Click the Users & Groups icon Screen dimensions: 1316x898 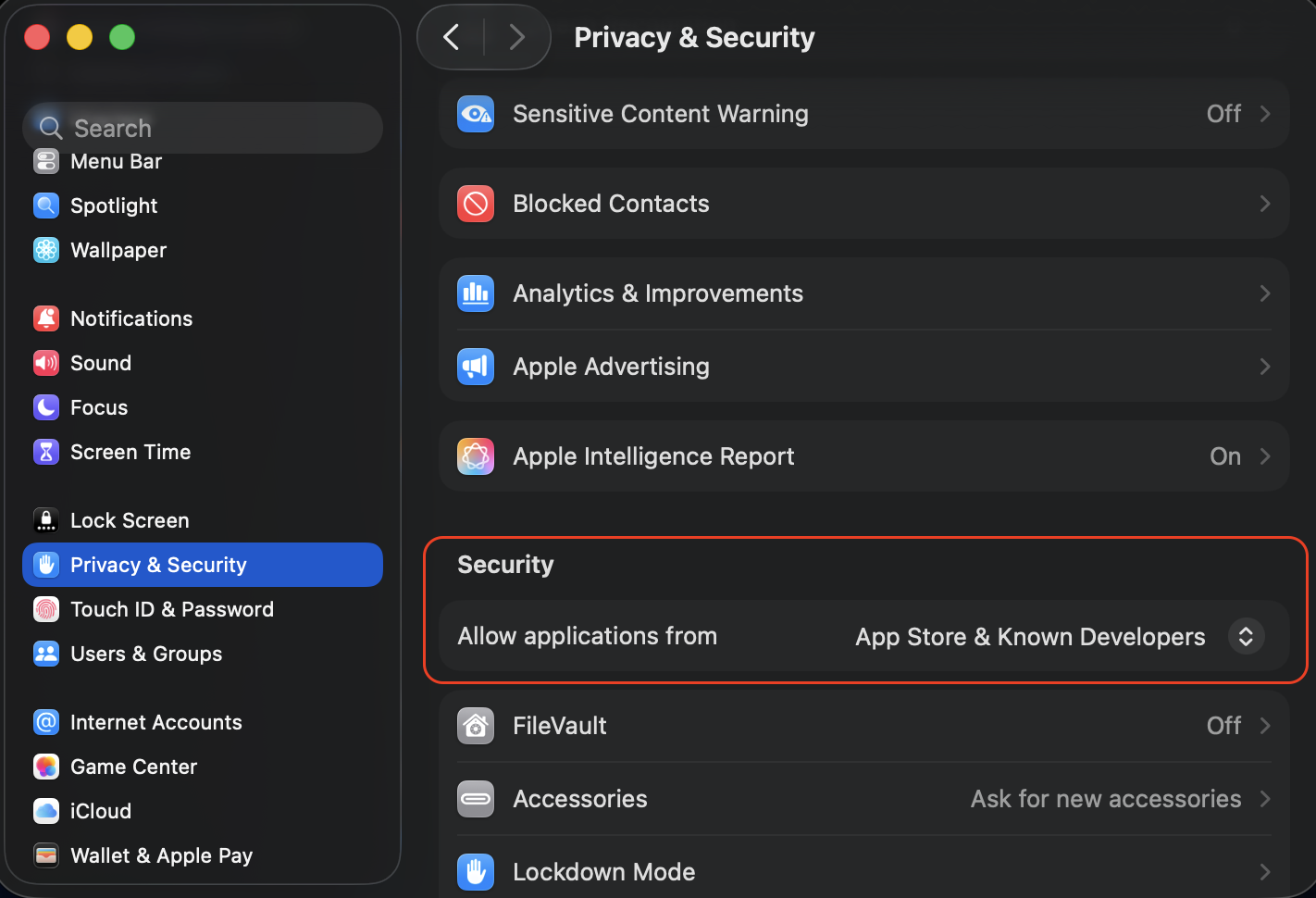coord(46,654)
